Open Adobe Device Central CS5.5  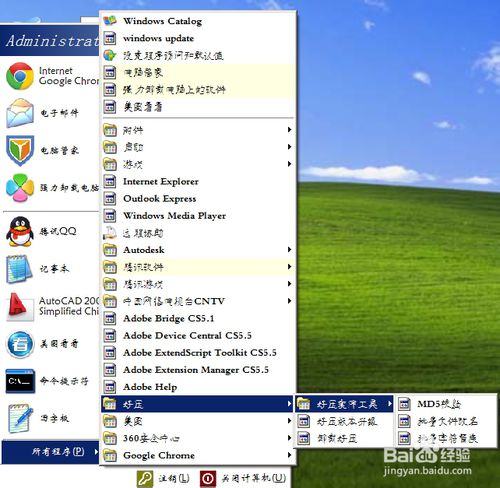point(199,335)
